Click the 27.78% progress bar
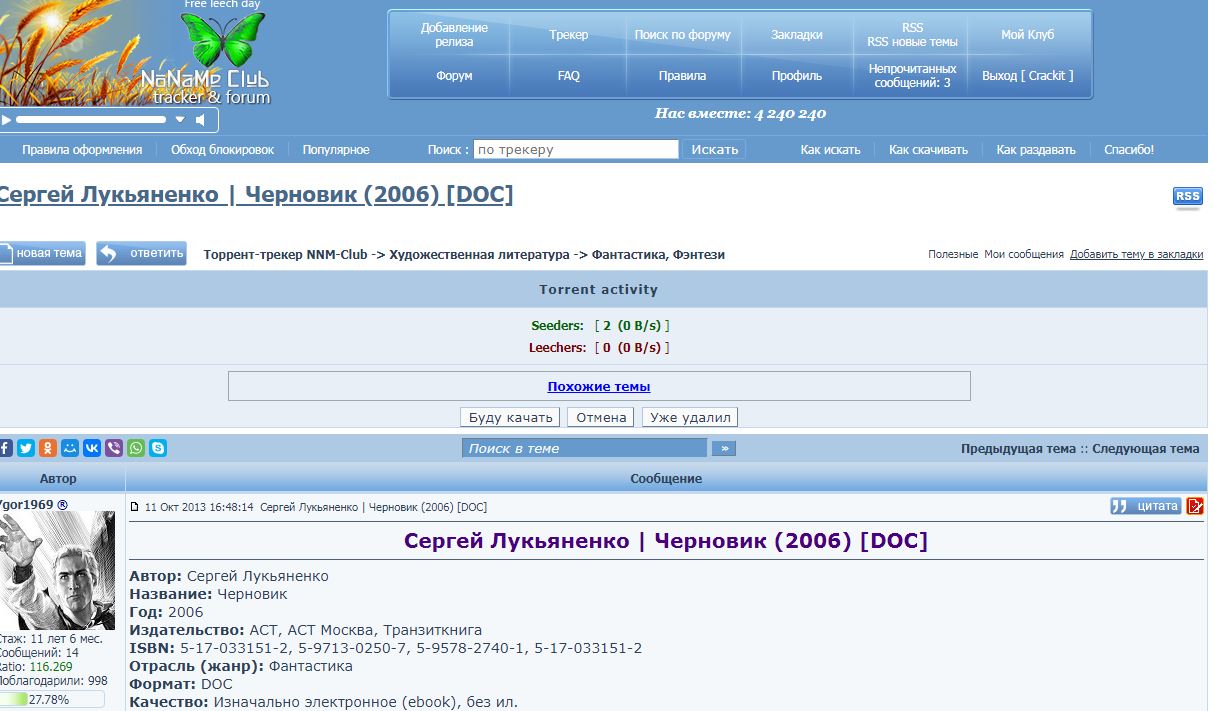Screen dimensions: 1215x711 pos(52,700)
